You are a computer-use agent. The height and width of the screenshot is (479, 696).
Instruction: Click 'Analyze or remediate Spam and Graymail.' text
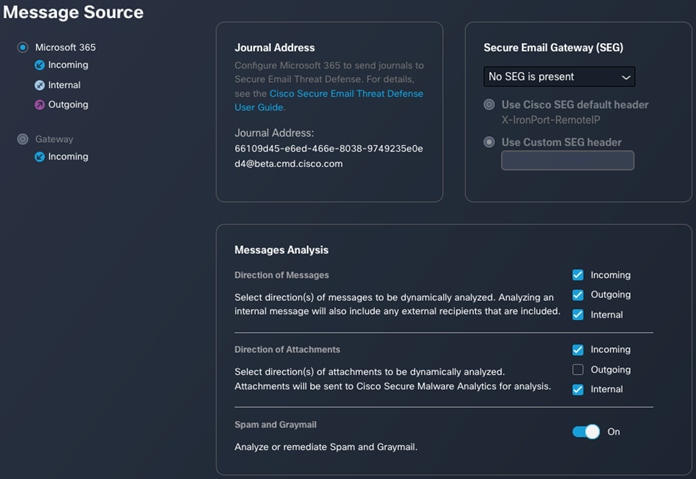pyautogui.click(x=326, y=447)
